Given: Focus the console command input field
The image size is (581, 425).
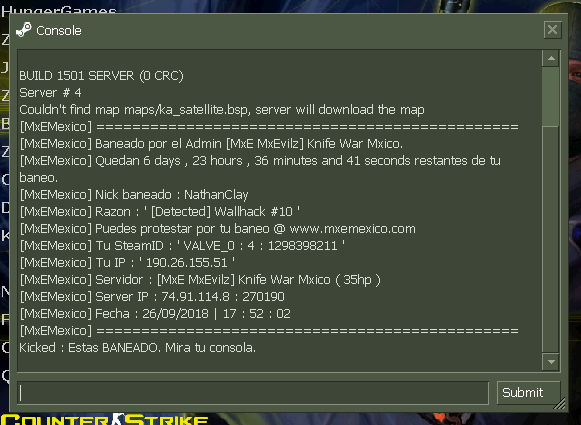Looking at the screenshot, I should [253, 393].
